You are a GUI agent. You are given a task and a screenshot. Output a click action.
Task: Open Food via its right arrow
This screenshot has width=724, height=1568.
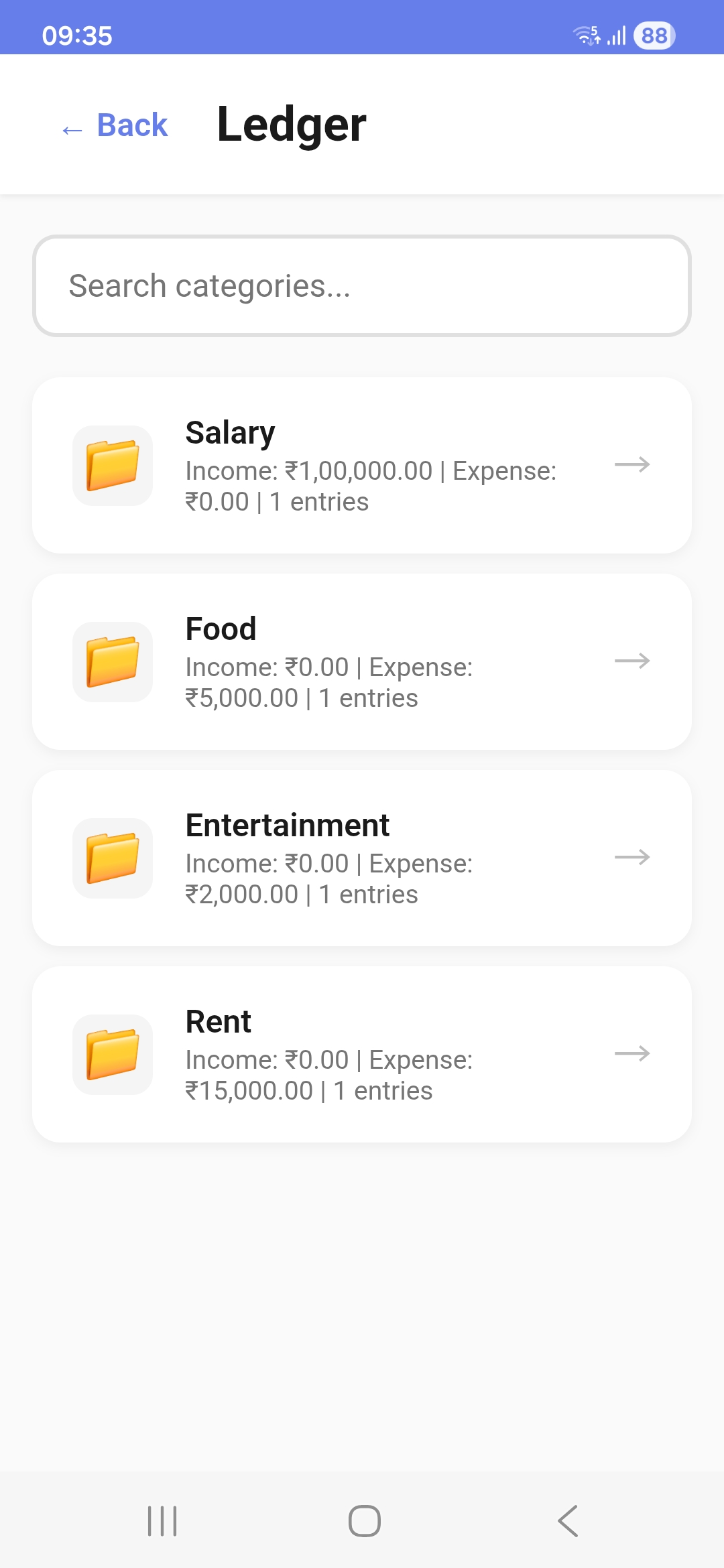[632, 661]
